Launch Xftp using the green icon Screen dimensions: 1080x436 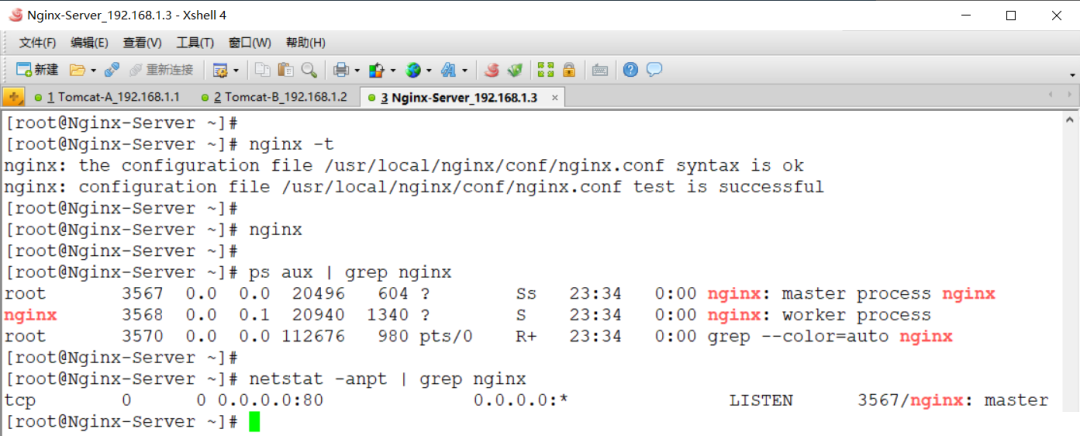pos(515,70)
